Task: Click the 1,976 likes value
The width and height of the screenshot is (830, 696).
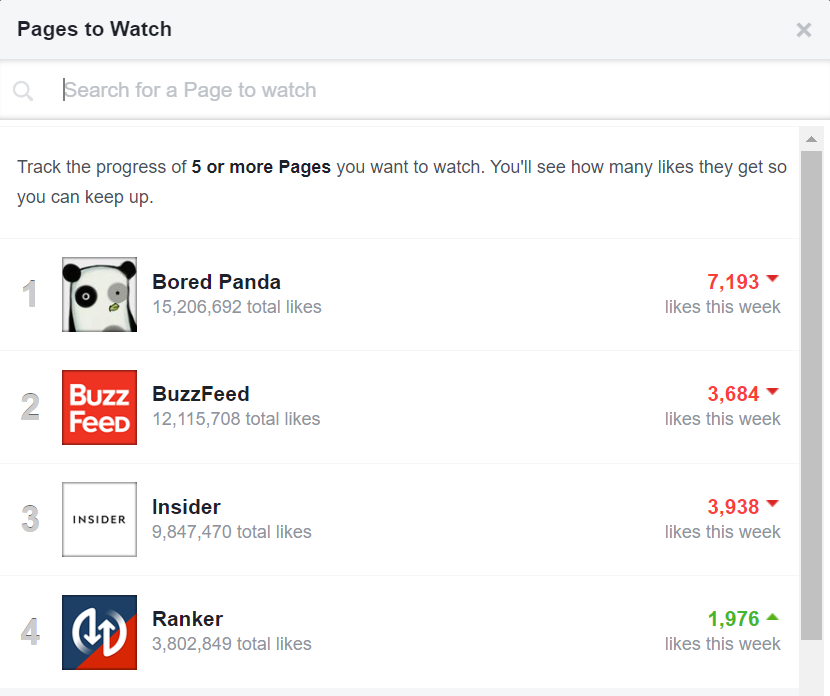Action: (x=733, y=619)
